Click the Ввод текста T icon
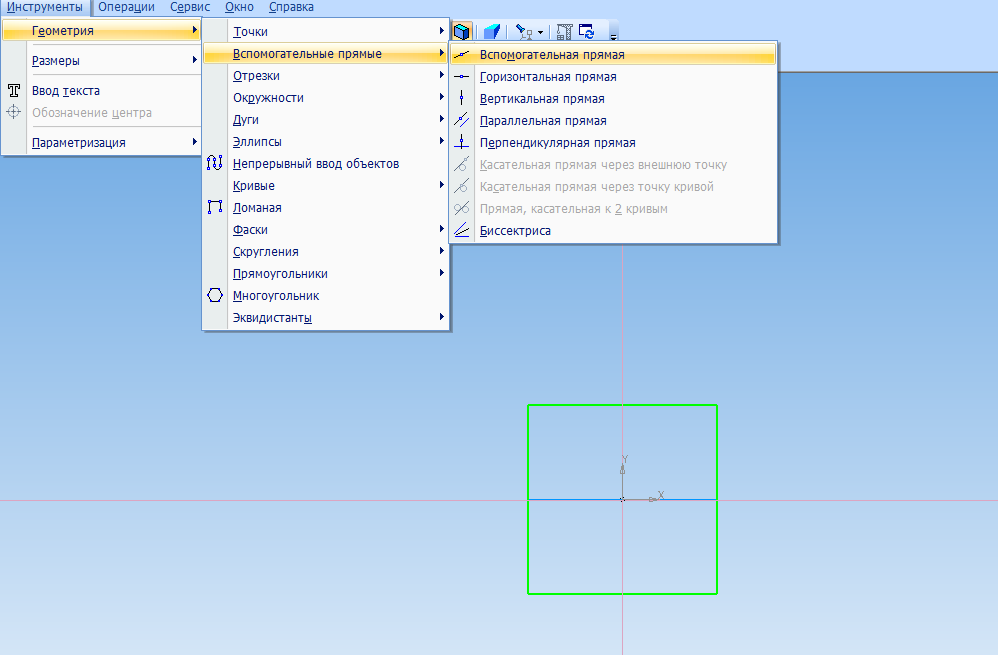This screenshot has width=998, height=655. (14, 90)
